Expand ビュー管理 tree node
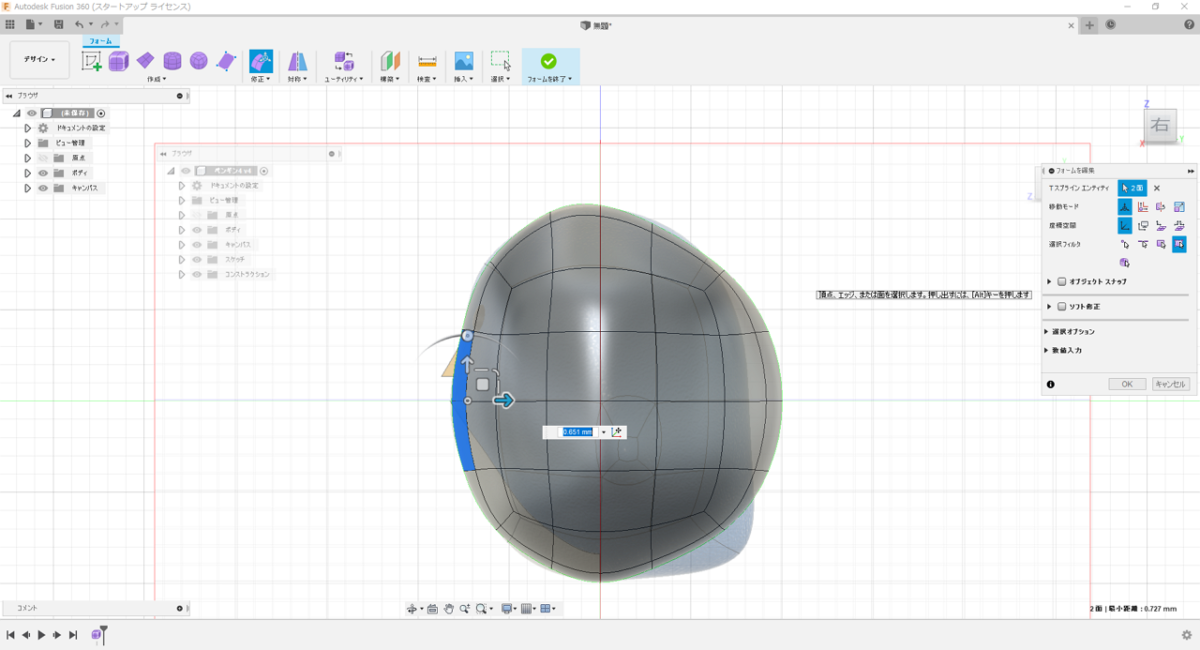The width and height of the screenshot is (1200, 650). [x=28, y=143]
